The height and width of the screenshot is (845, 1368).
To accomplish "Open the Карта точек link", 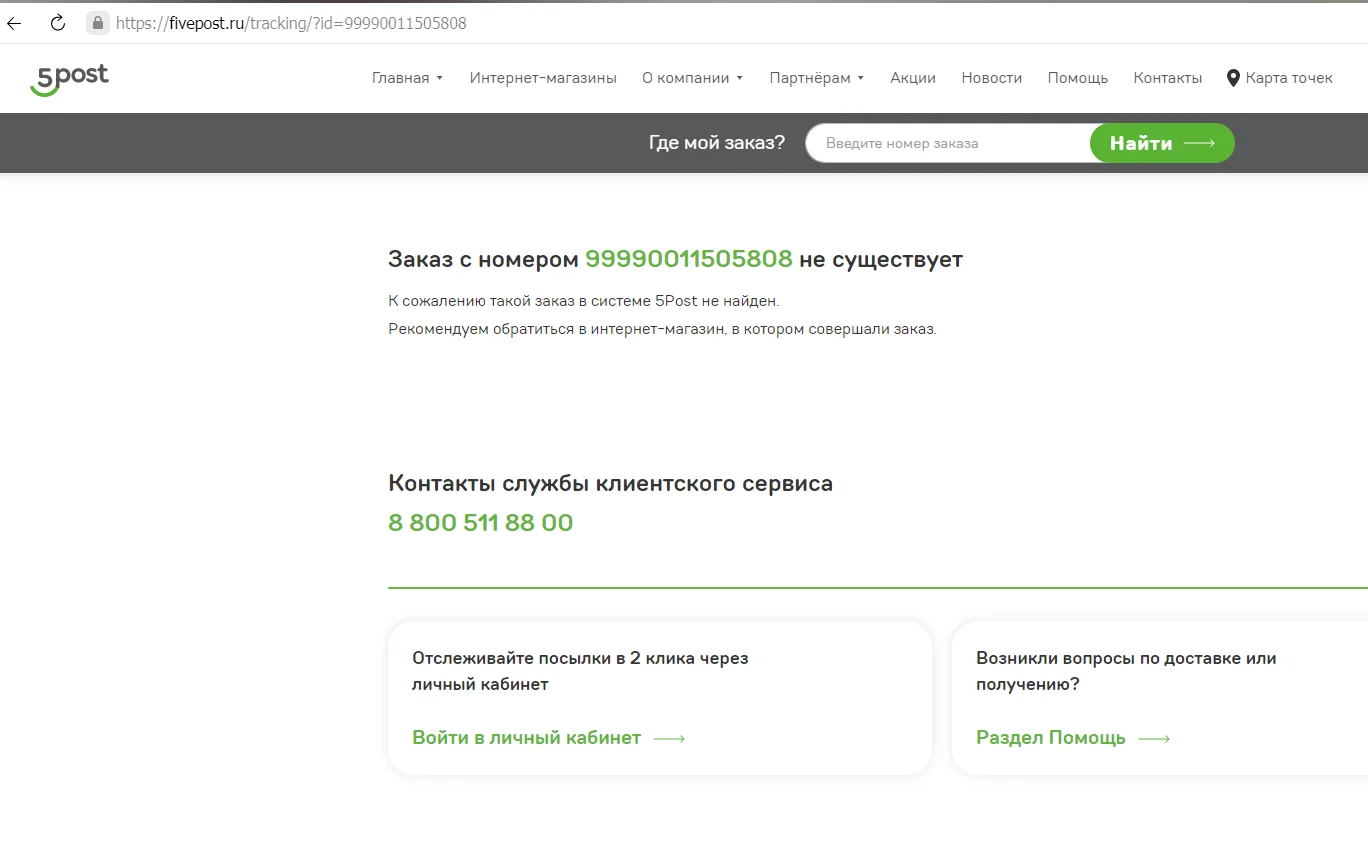I will [1289, 78].
